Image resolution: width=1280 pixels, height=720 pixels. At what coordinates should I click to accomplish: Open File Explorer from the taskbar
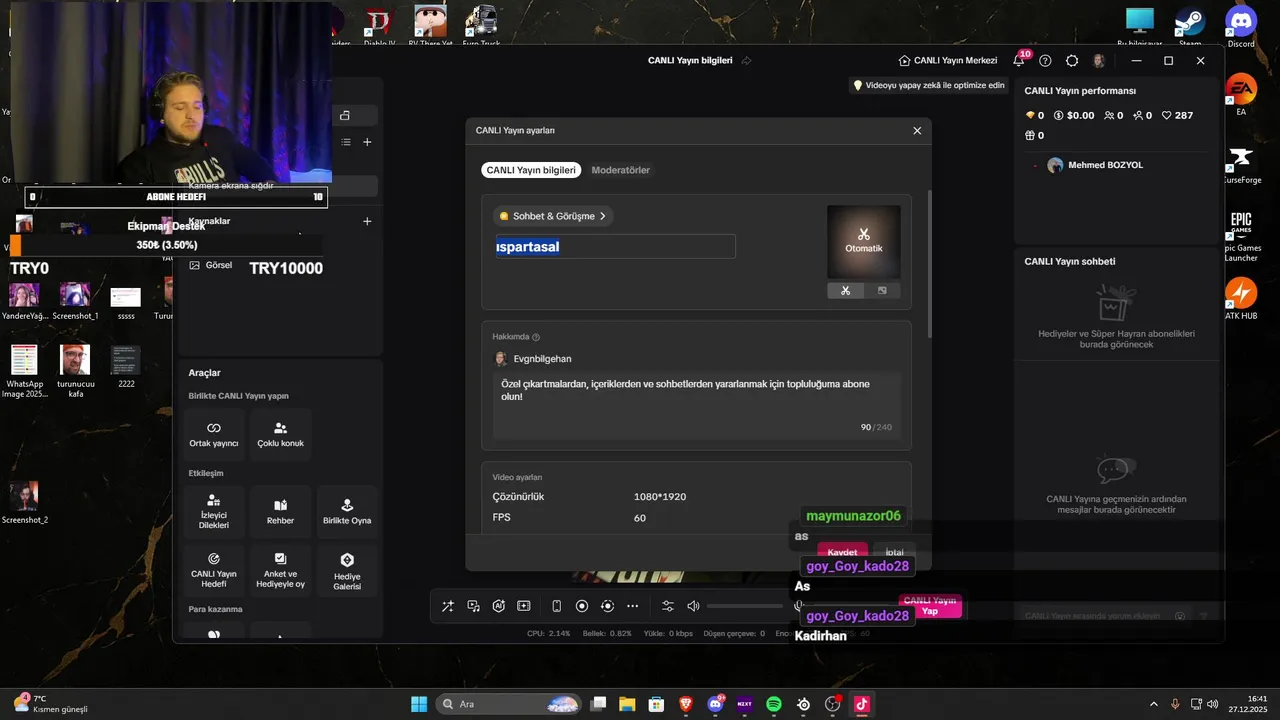(627, 704)
